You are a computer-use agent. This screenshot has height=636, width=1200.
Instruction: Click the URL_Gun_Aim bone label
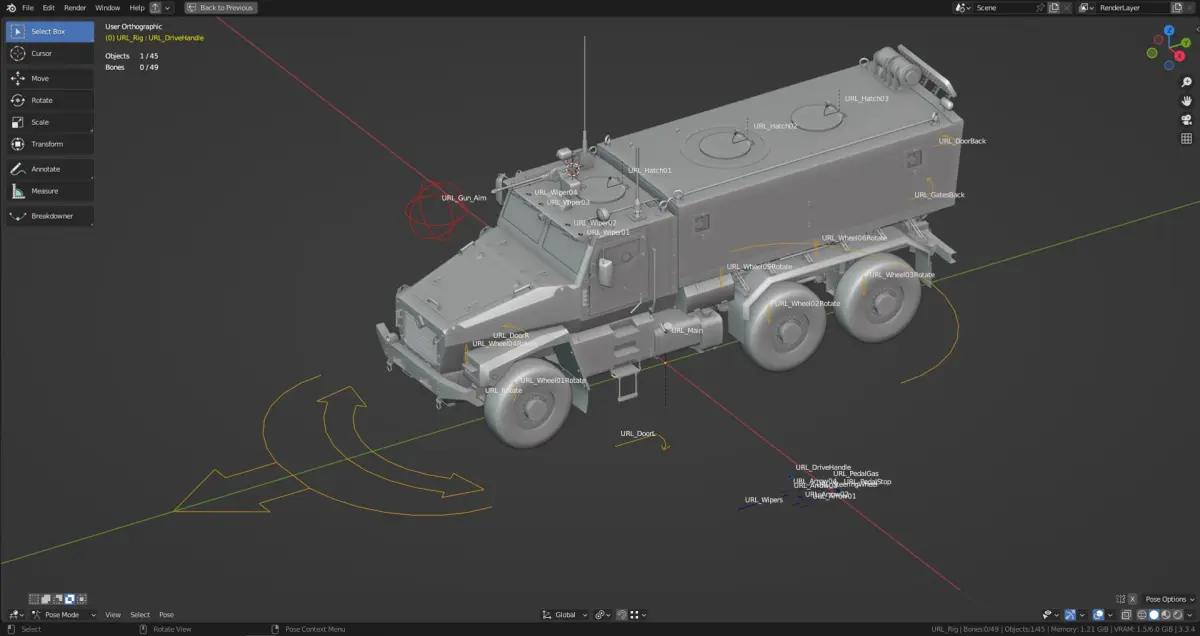coord(464,197)
